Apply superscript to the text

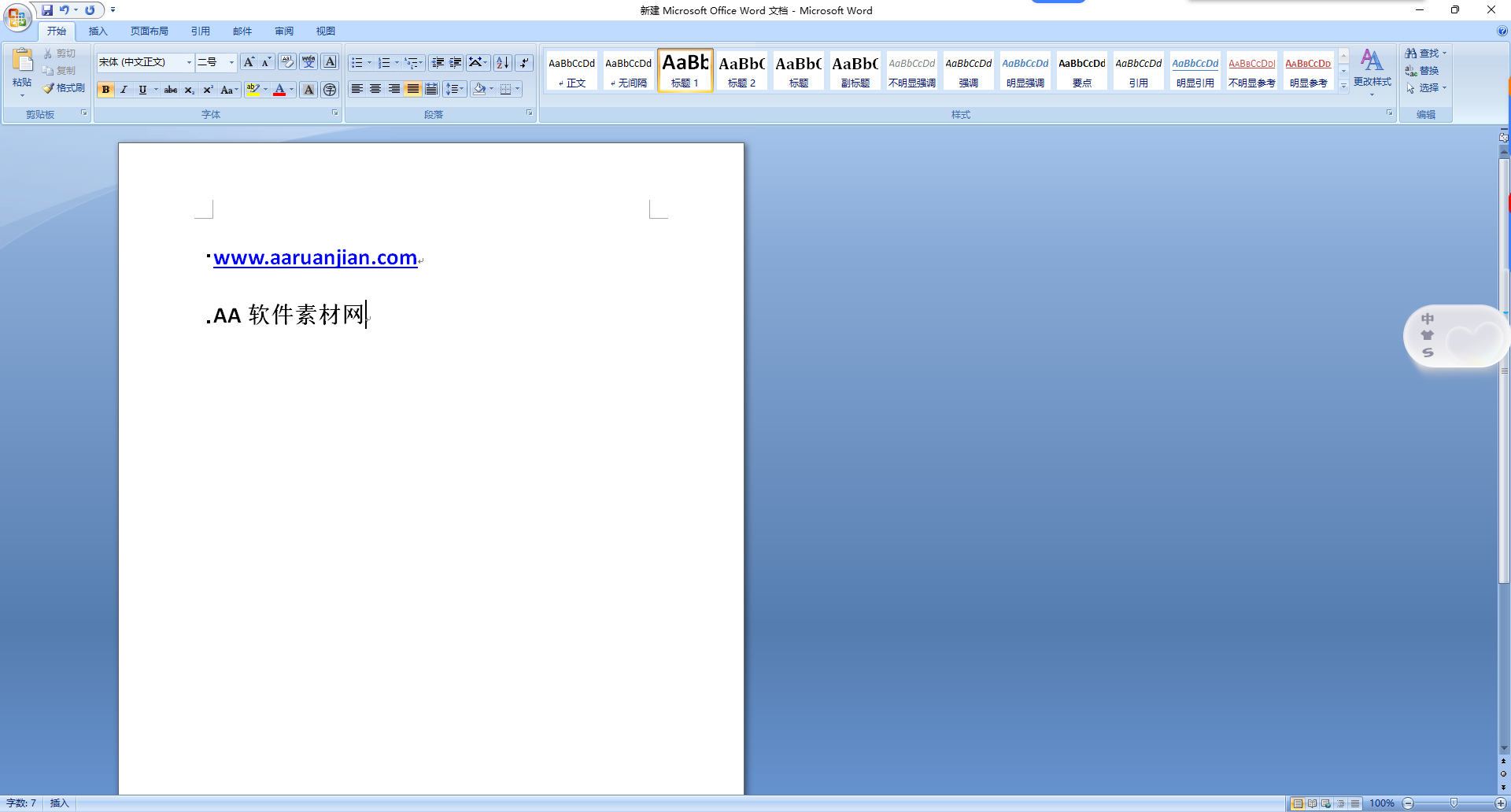[206, 89]
